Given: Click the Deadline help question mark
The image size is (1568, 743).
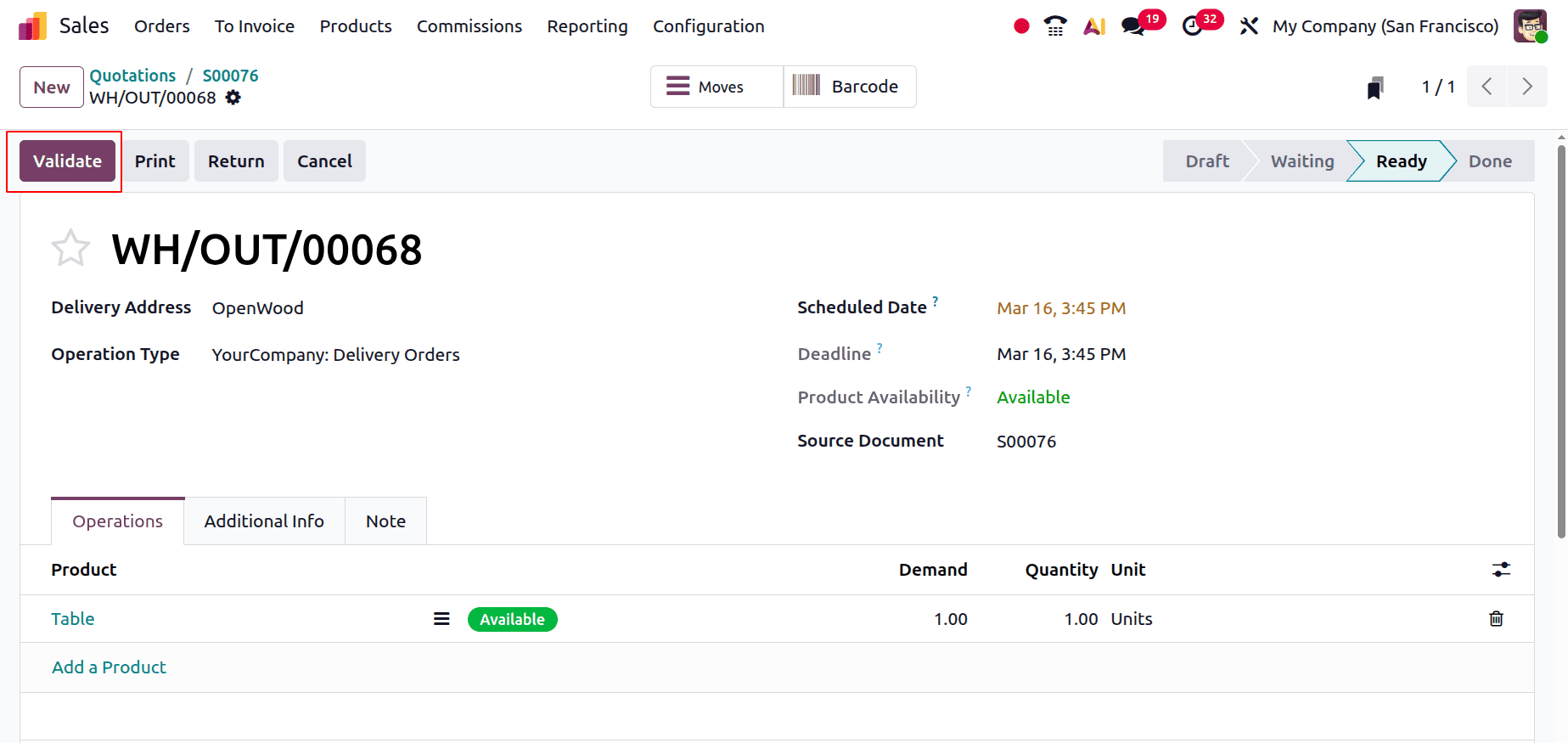Looking at the screenshot, I should pos(880,347).
